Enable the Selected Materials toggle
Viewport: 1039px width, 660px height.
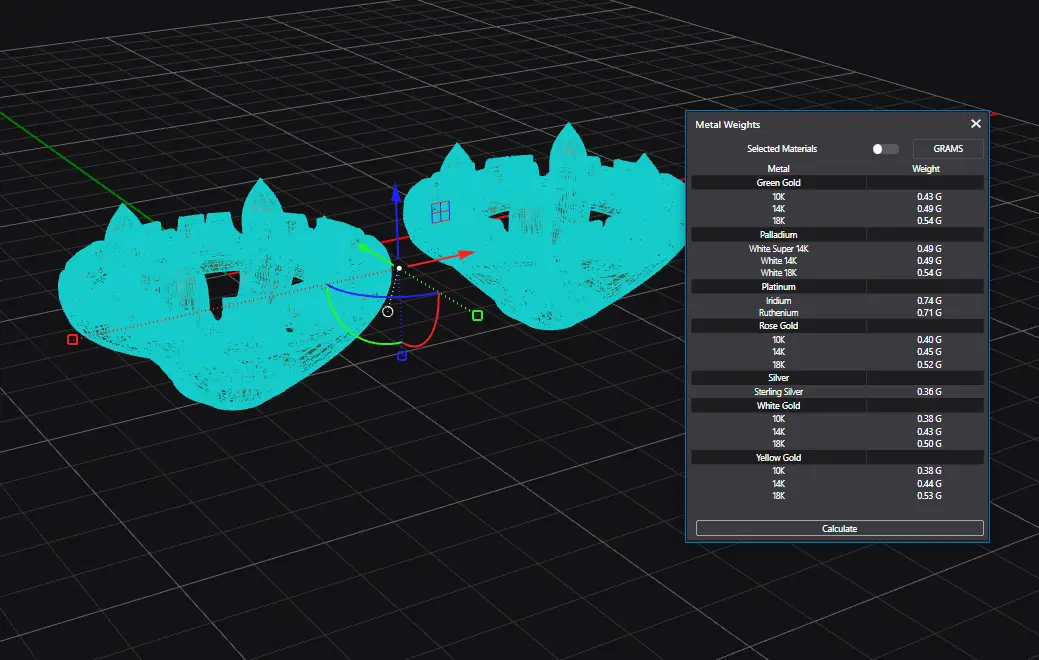tap(884, 149)
